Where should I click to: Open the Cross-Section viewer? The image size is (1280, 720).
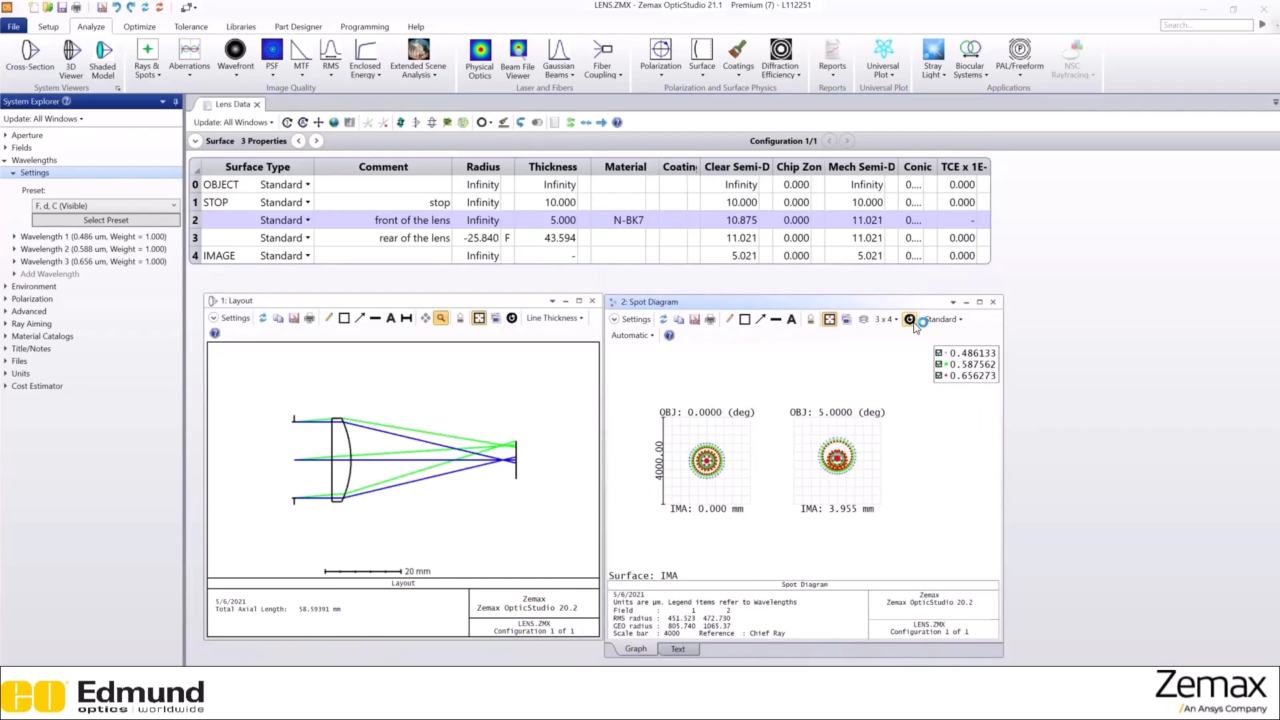[x=30, y=56]
